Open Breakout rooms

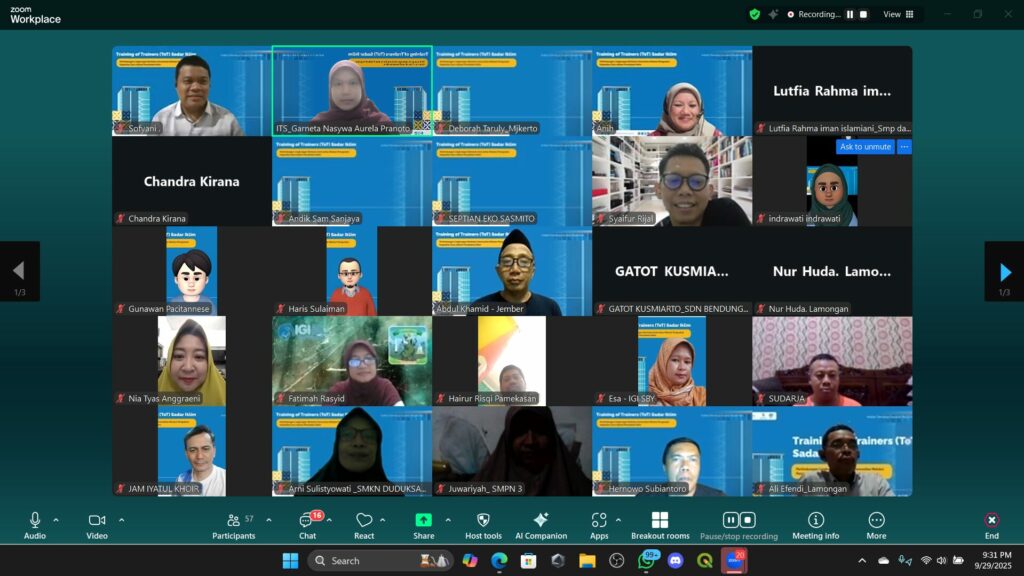(x=659, y=520)
